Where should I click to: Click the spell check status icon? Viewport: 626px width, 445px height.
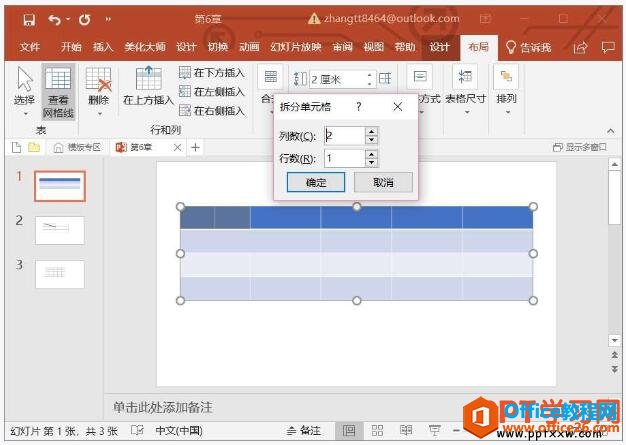[137, 430]
